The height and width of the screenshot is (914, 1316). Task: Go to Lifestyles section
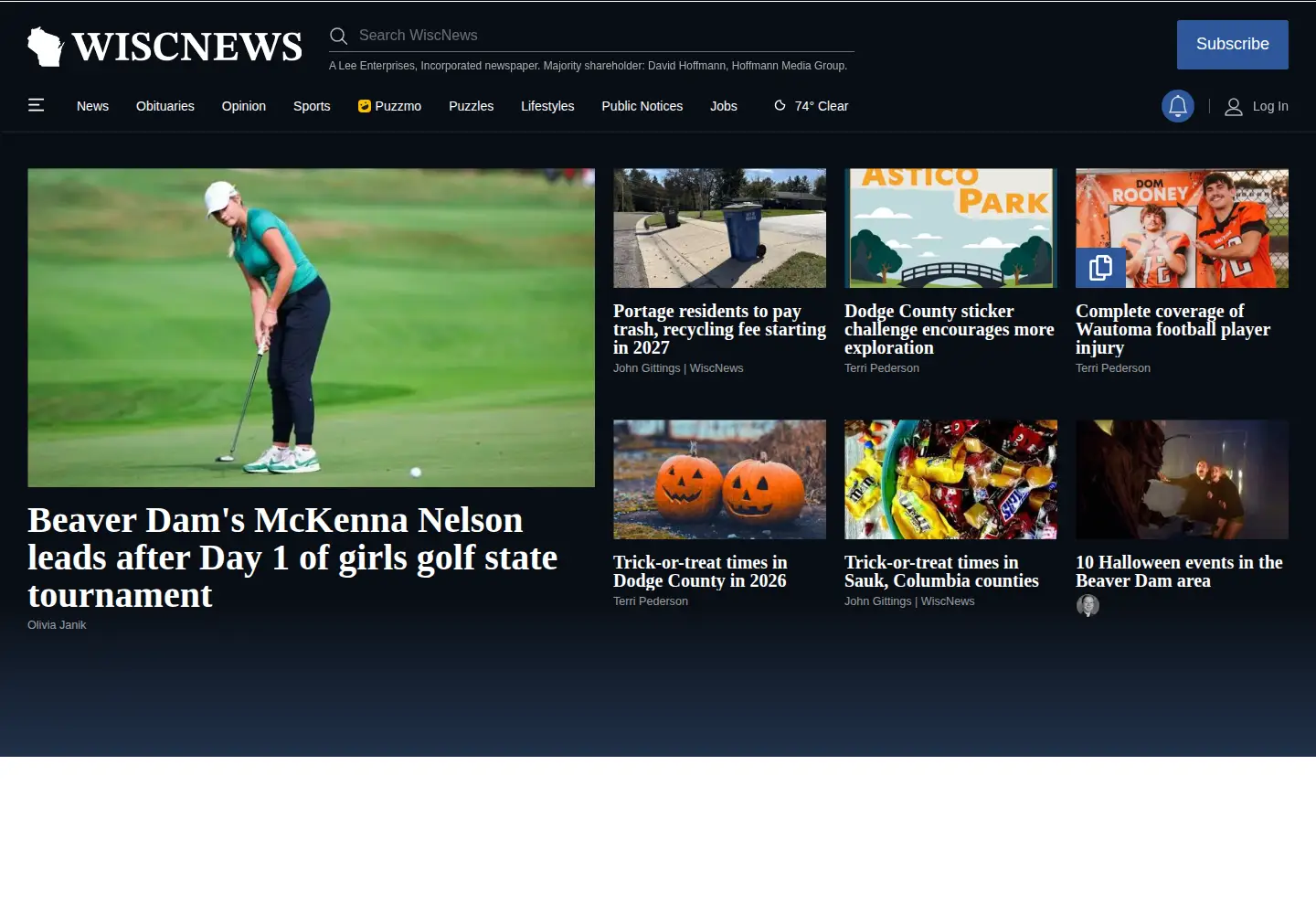point(547,106)
